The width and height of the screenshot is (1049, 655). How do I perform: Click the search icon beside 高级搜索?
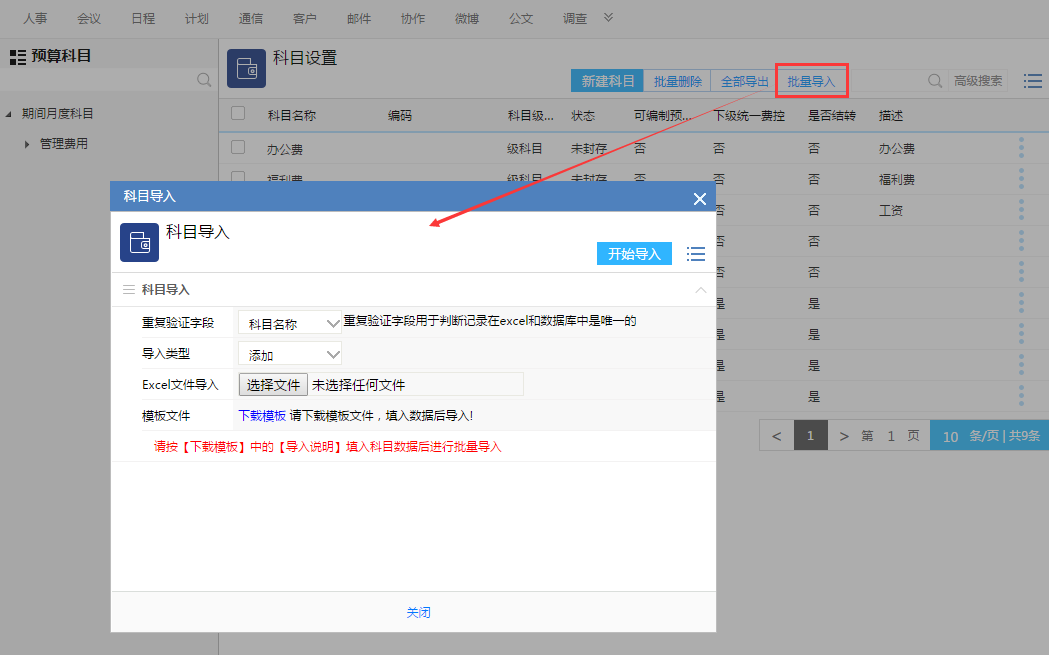(935, 81)
